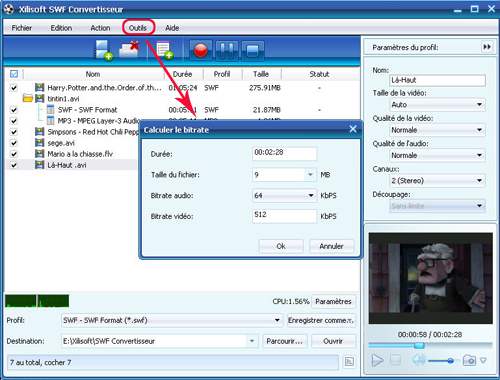This screenshot has width=500, height=380.
Task: Uncheck the MP3 - MPEG Layer-3 Audio checkbox
Action: tap(14, 121)
